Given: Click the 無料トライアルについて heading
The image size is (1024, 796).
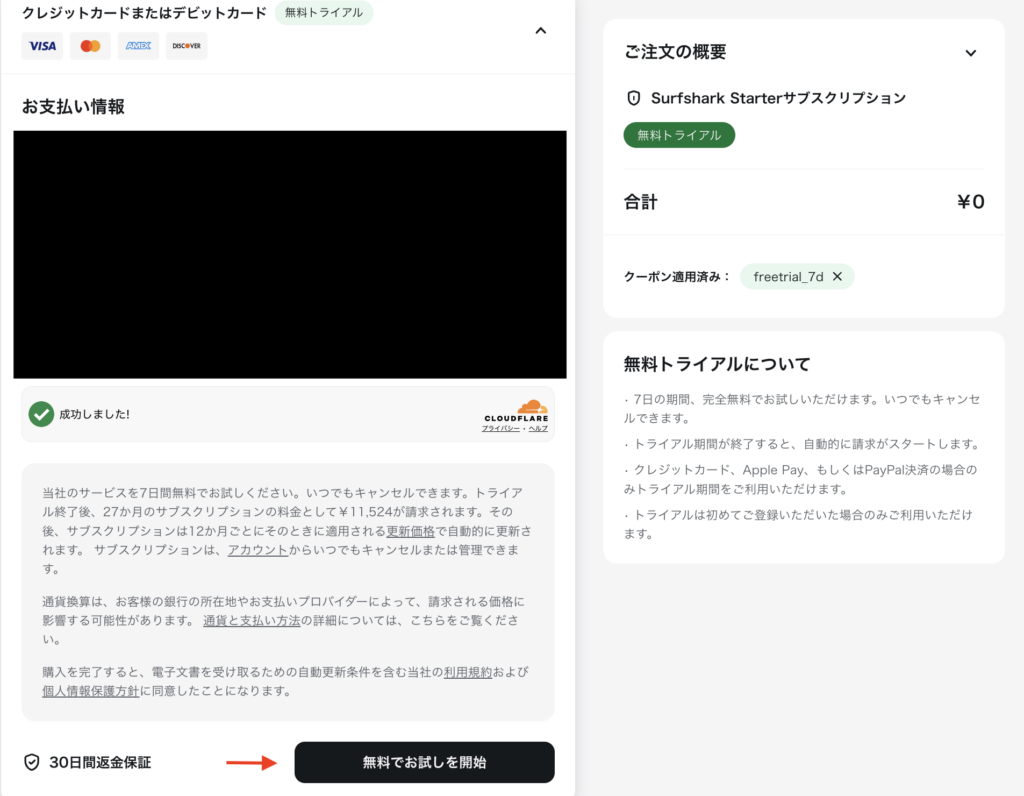Looking at the screenshot, I should 717,364.
